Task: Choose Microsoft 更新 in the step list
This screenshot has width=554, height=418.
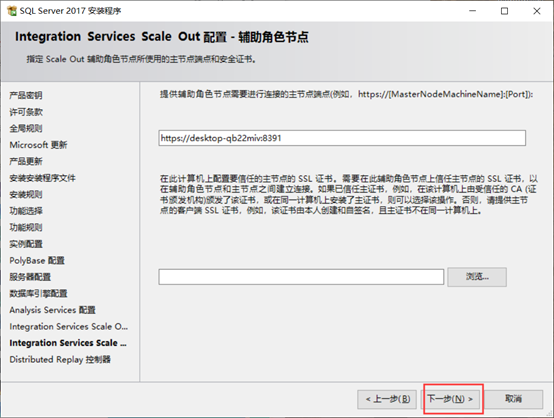Action: click(38, 145)
